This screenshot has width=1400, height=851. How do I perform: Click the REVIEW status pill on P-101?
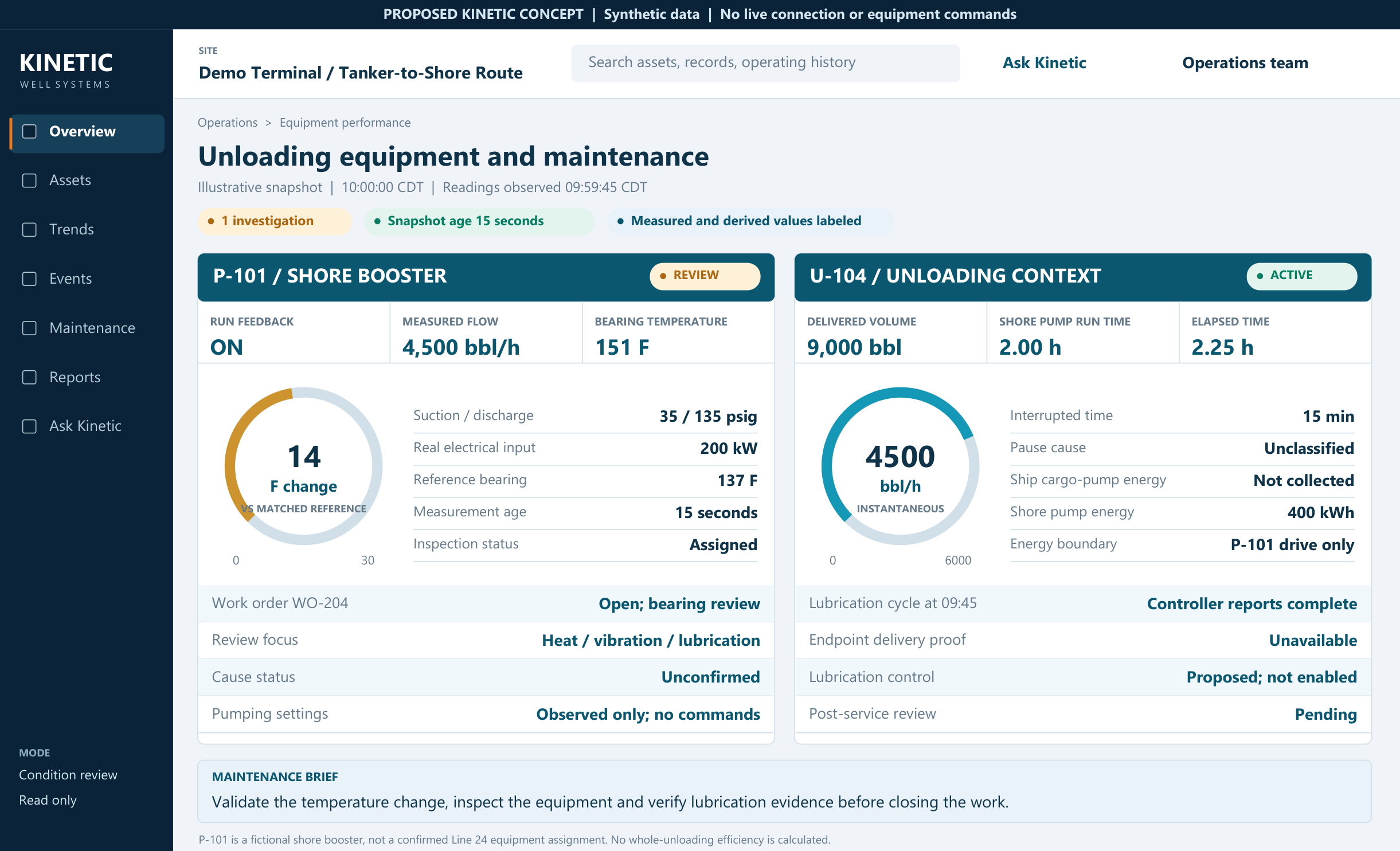(x=705, y=276)
